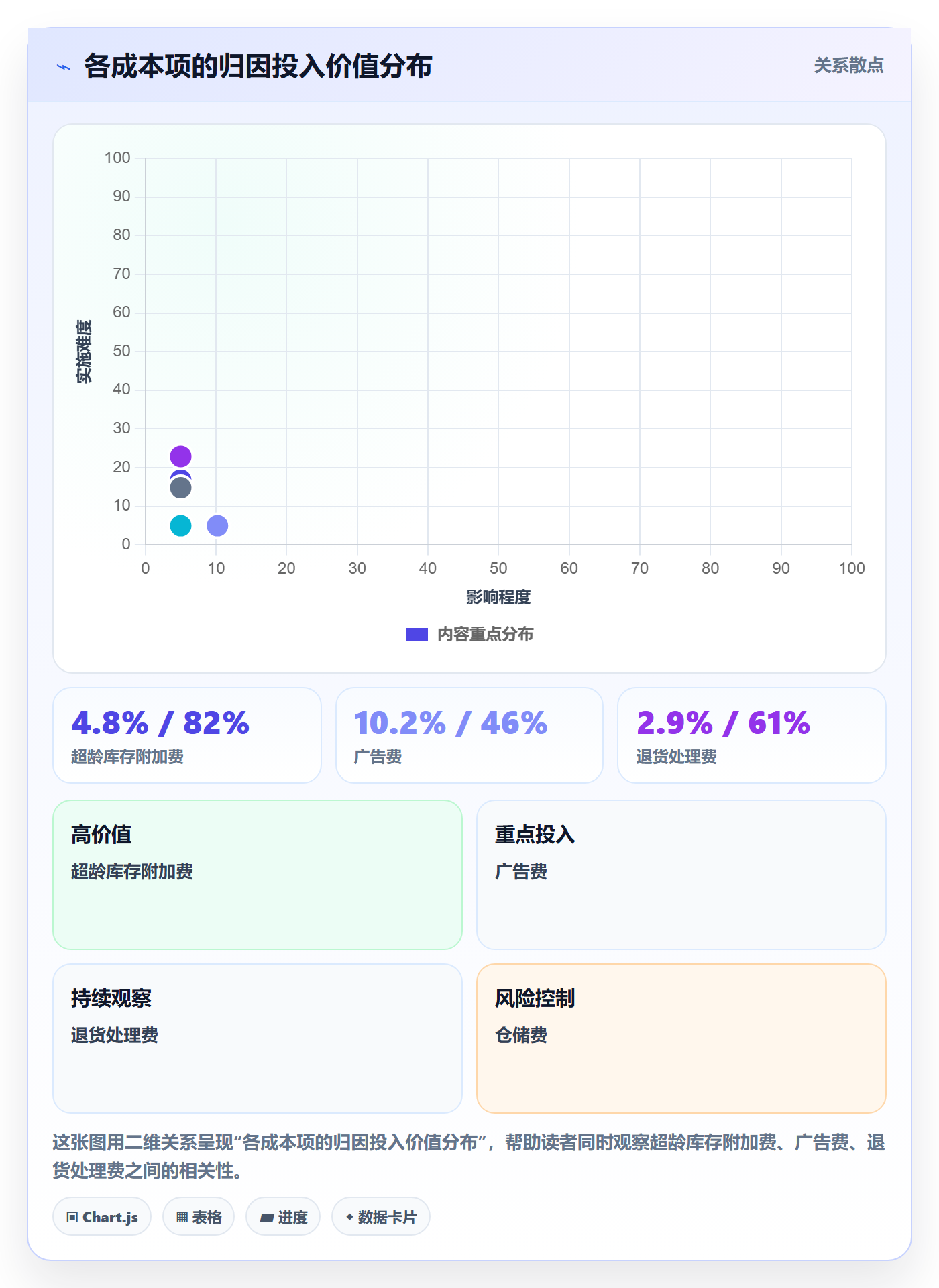Toggle the 内容重点分布 legend color swatch
The image size is (939, 1288).
(417, 635)
